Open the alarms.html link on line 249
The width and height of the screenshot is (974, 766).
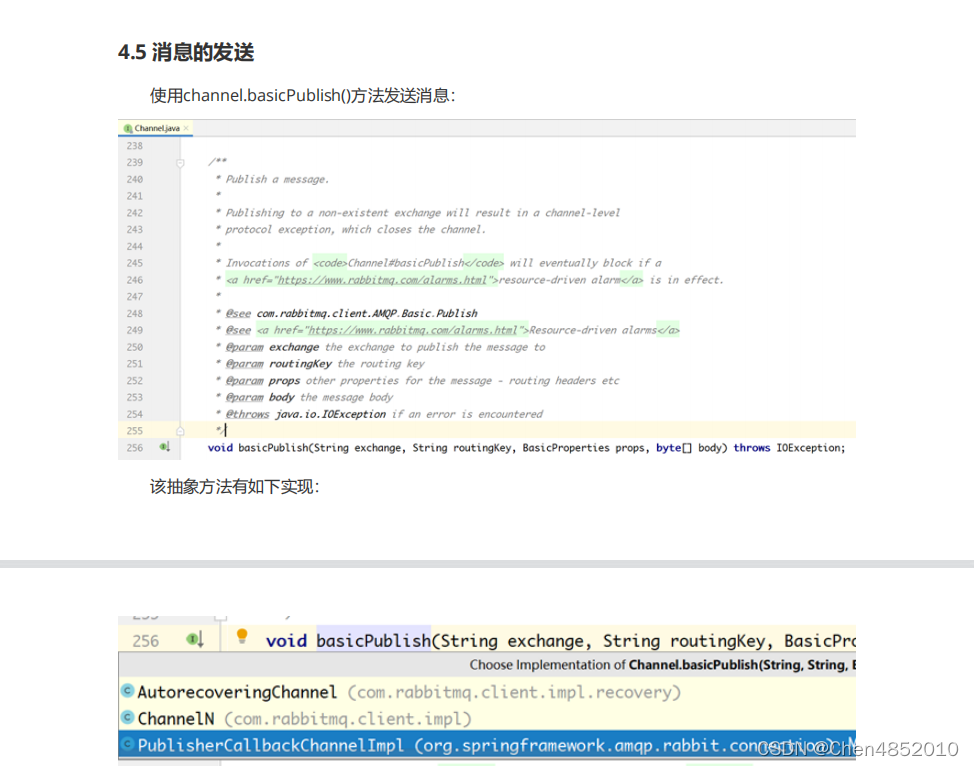[x=413, y=331]
